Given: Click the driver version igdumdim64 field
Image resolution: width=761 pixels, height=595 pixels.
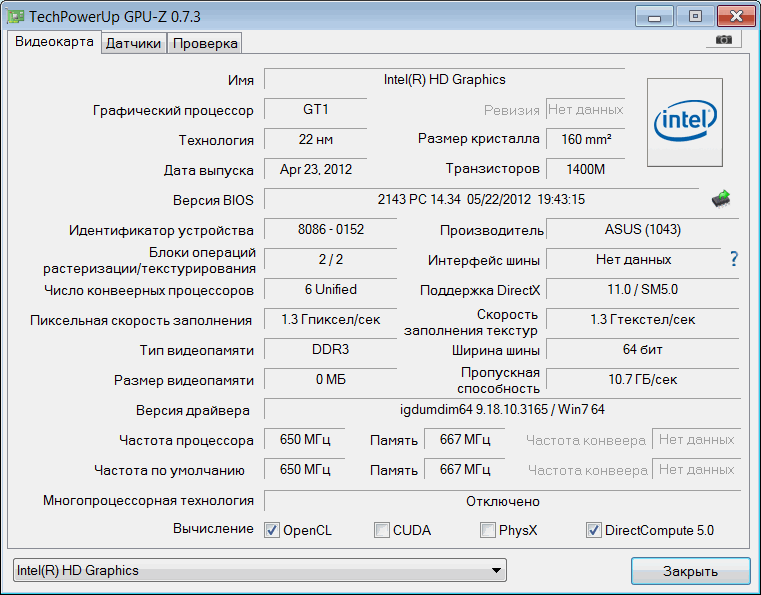Looking at the screenshot, I should 502,410.
